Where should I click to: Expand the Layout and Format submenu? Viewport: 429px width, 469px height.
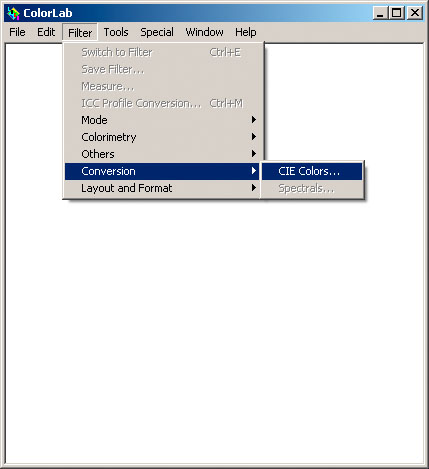[162, 188]
